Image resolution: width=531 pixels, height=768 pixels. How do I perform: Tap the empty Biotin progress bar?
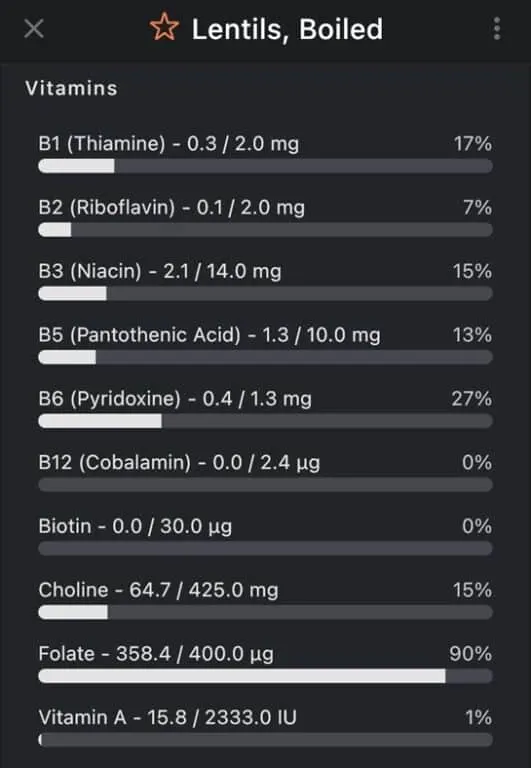[265, 548]
